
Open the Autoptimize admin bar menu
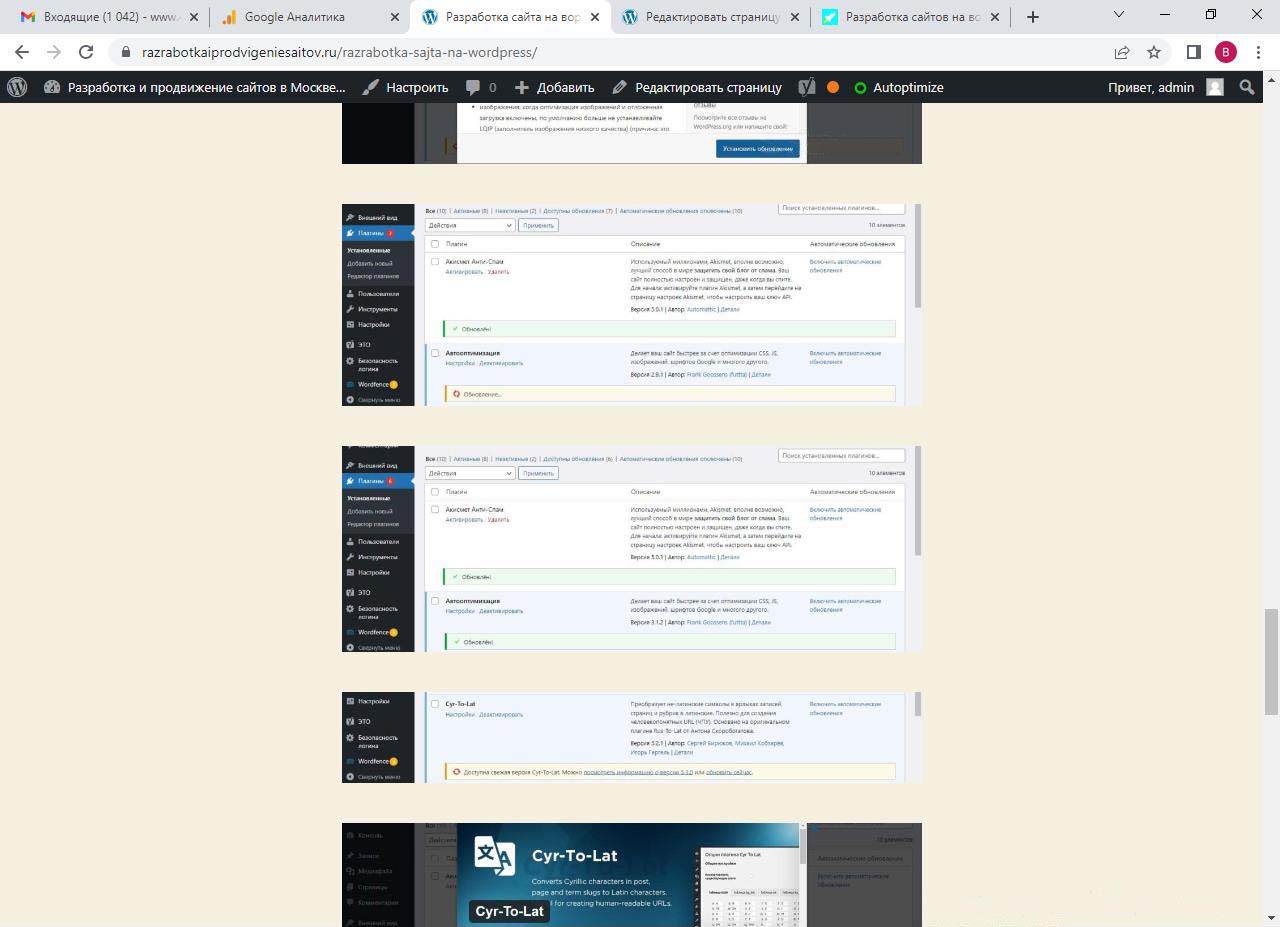click(898, 87)
